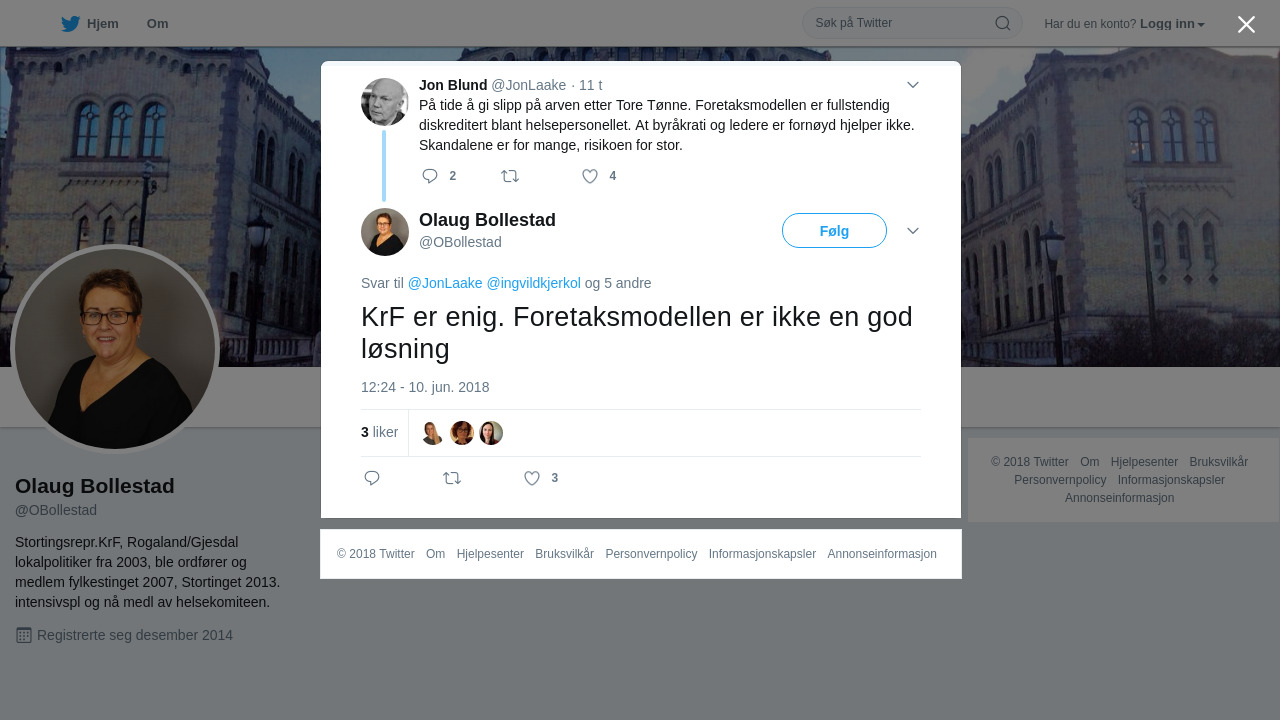Image resolution: width=1280 pixels, height=720 pixels.
Task: Open Jon Blund's profile avatar
Action: 385,102
